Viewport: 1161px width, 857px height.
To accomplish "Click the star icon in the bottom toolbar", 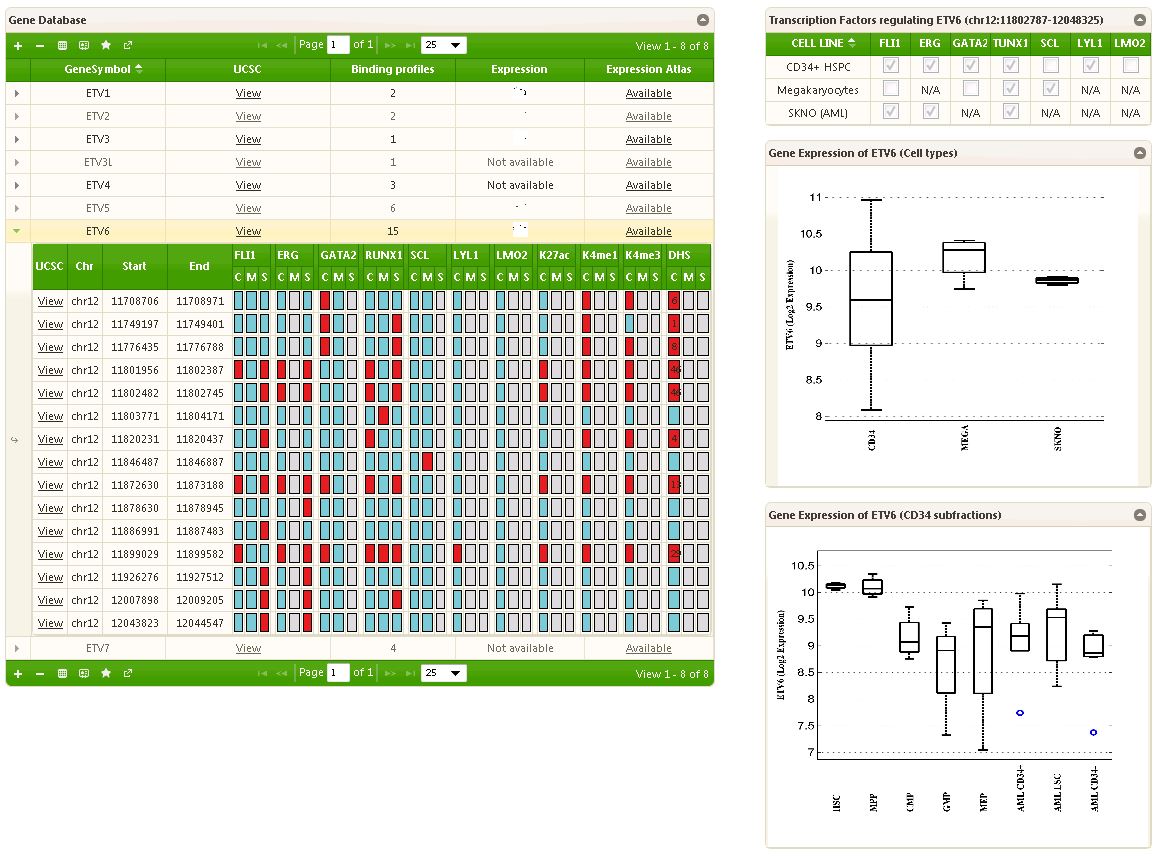I will (106, 674).
